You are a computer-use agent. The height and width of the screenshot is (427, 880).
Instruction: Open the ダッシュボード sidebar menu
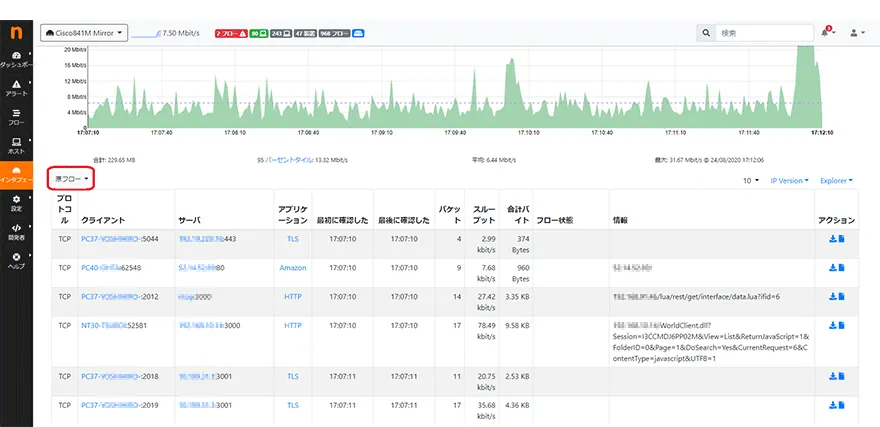[x=16, y=59]
